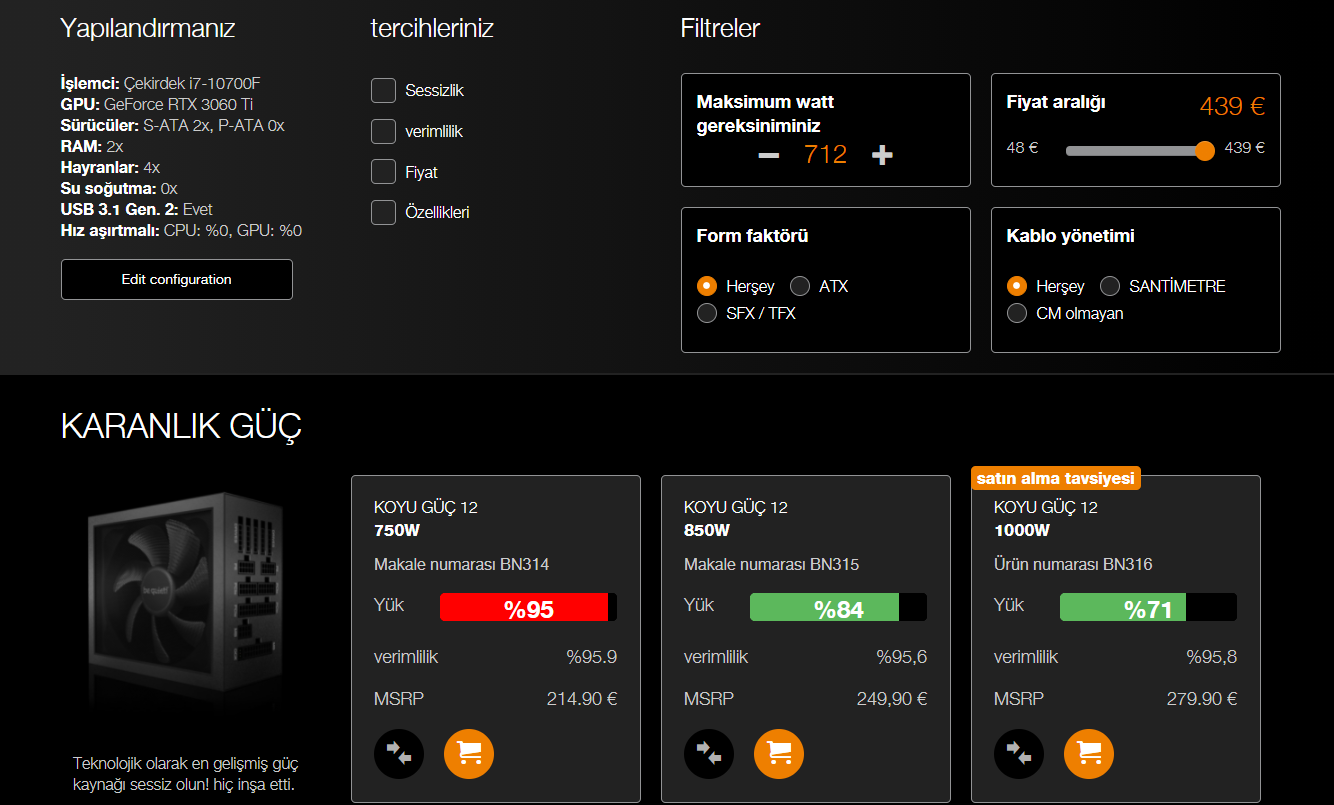Click the 1000W load bar showing %71
Screen dimensions: 1334x805
pyautogui.click(x=1148, y=607)
